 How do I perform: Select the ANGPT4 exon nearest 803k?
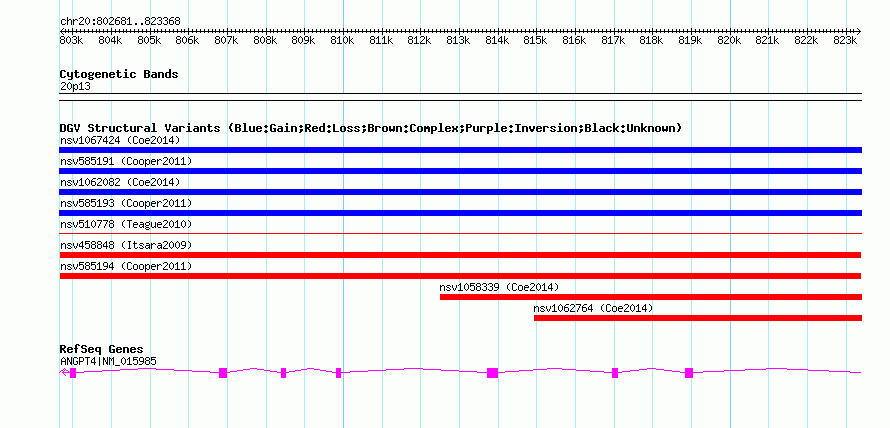(x=73, y=372)
